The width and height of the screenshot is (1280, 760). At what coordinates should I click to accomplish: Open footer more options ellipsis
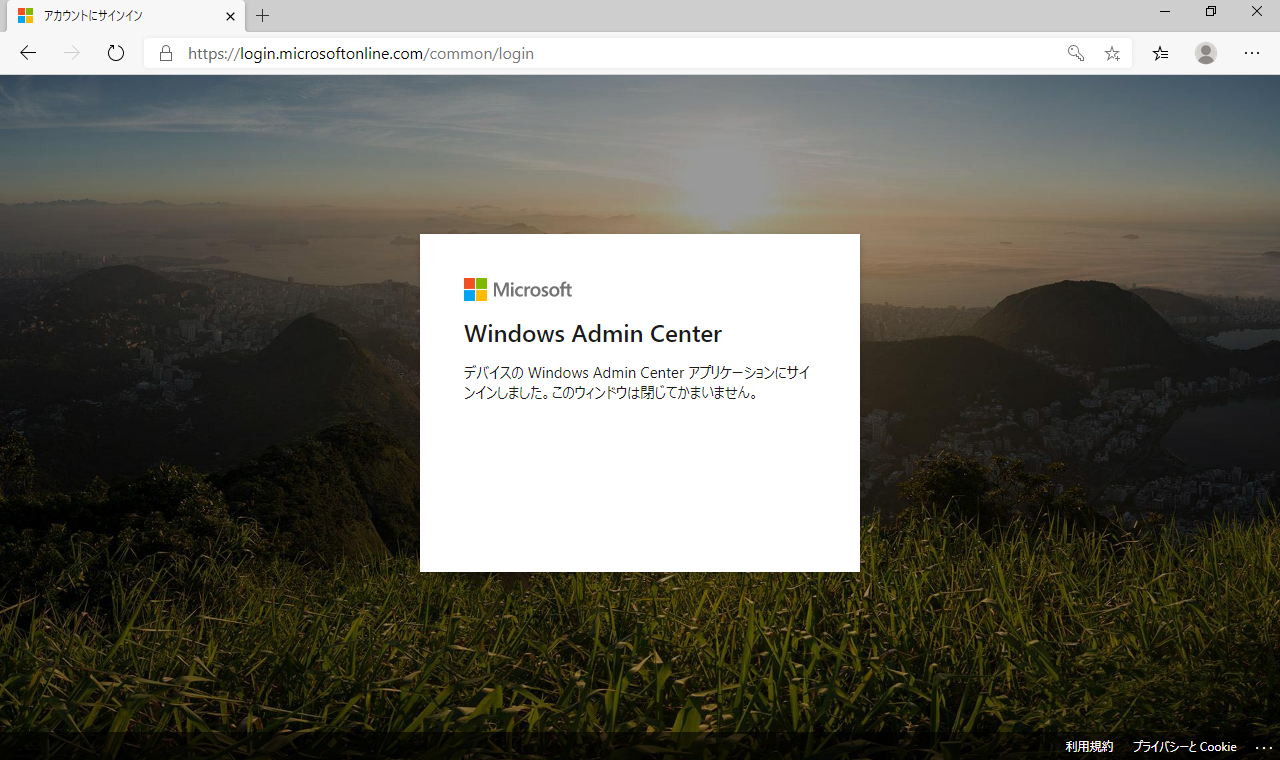[x=1264, y=747]
